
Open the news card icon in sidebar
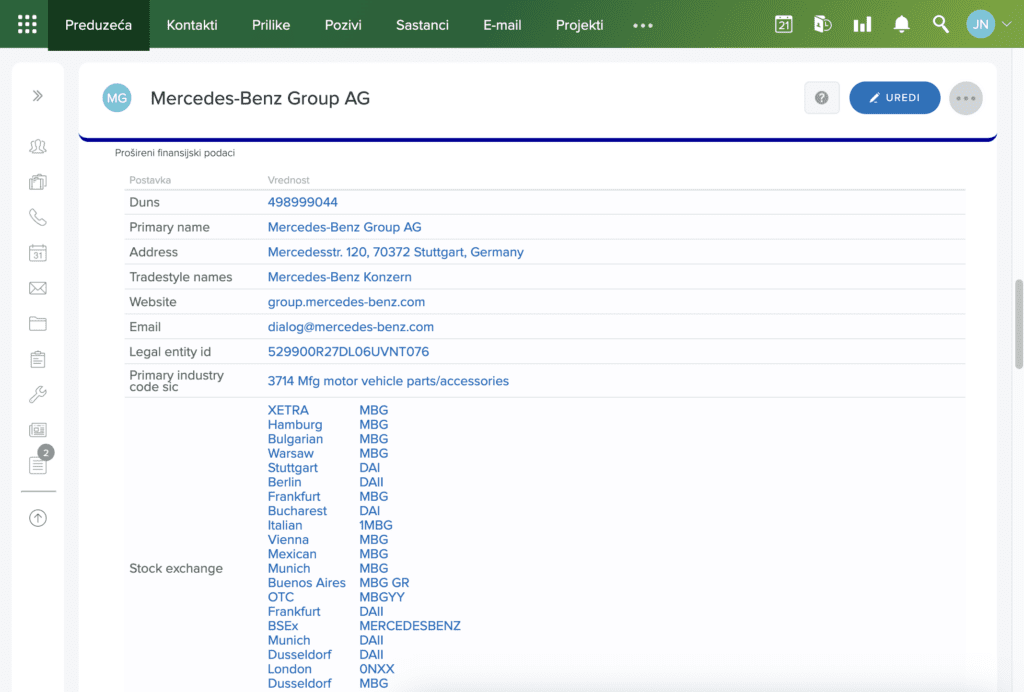[x=38, y=430]
